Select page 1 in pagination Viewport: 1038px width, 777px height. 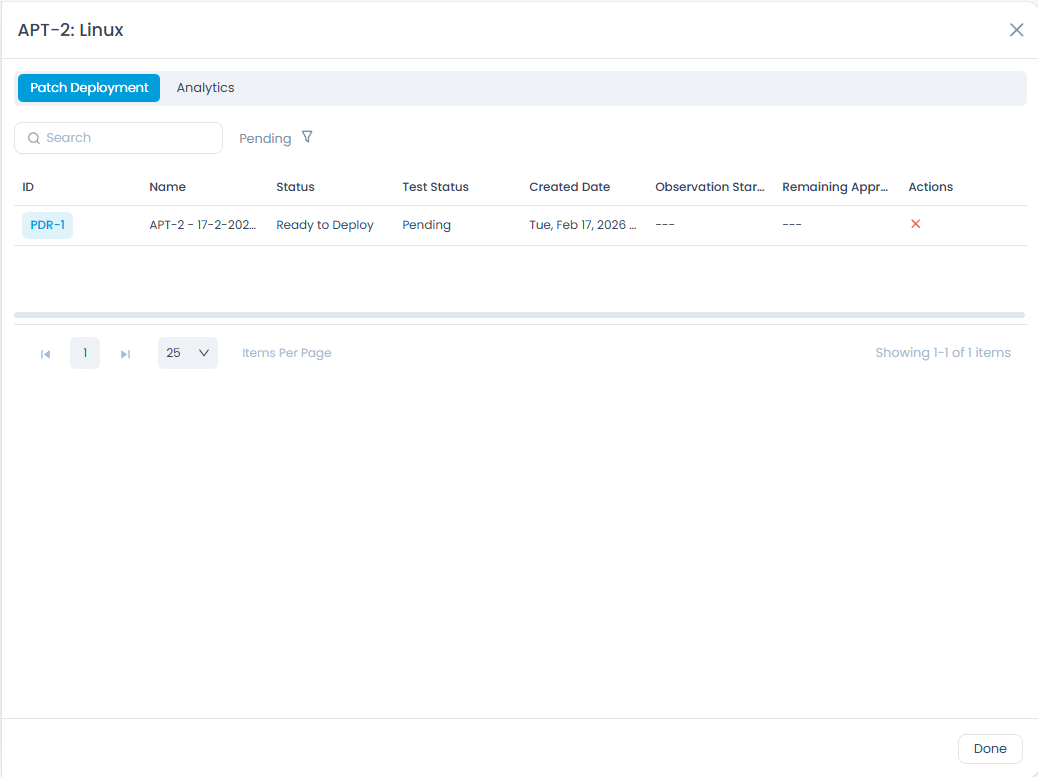85,353
